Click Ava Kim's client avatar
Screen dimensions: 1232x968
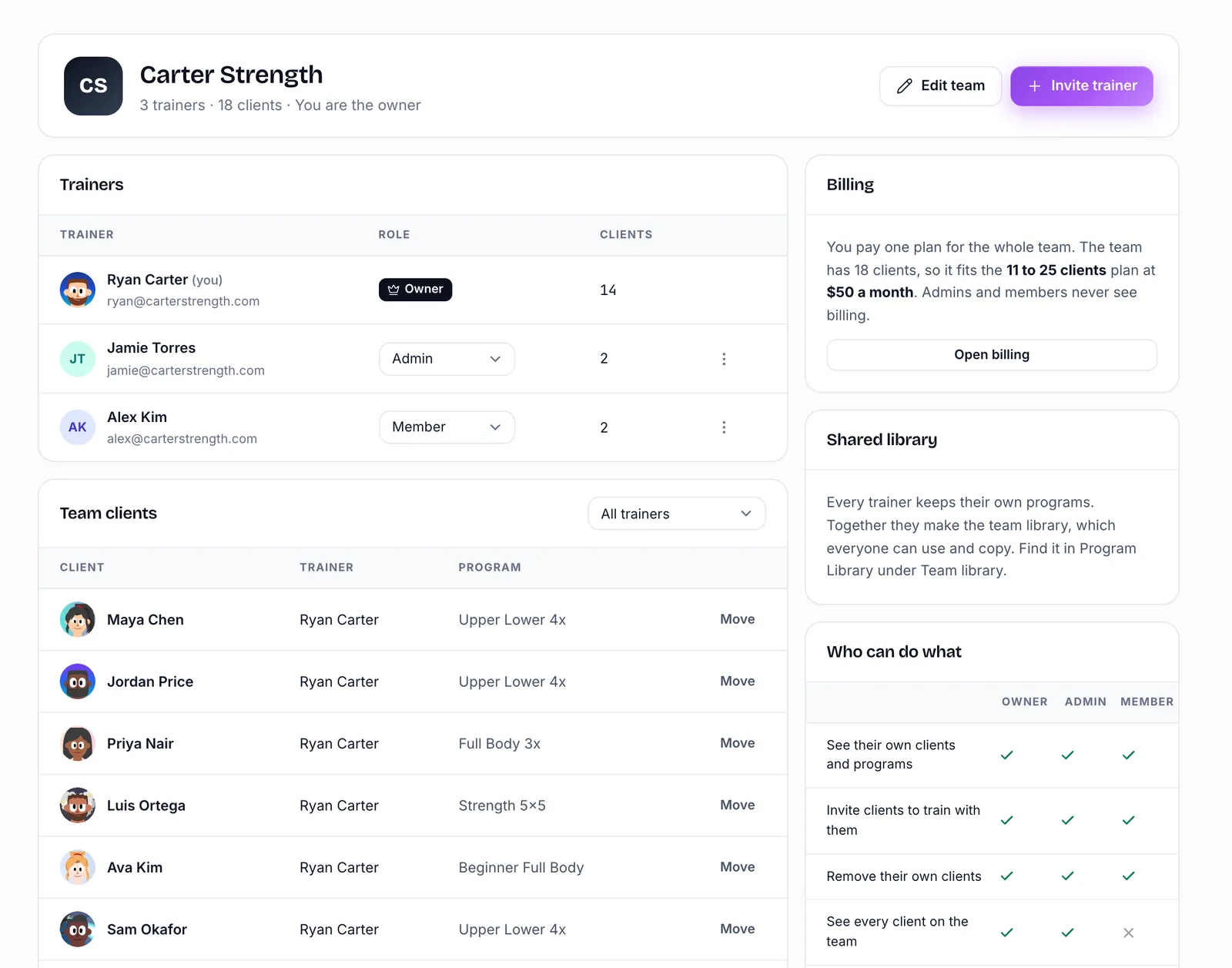point(78,867)
